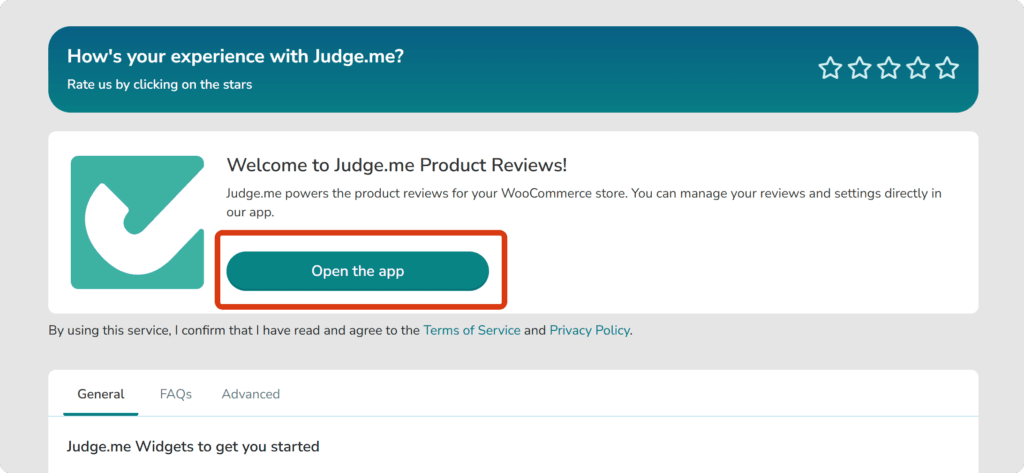Viewport: 1024px width, 473px height.
Task: Open the Privacy Policy link
Action: point(589,331)
